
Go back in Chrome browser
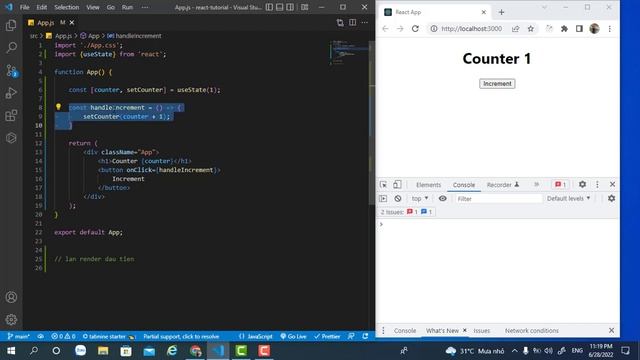(385, 29)
